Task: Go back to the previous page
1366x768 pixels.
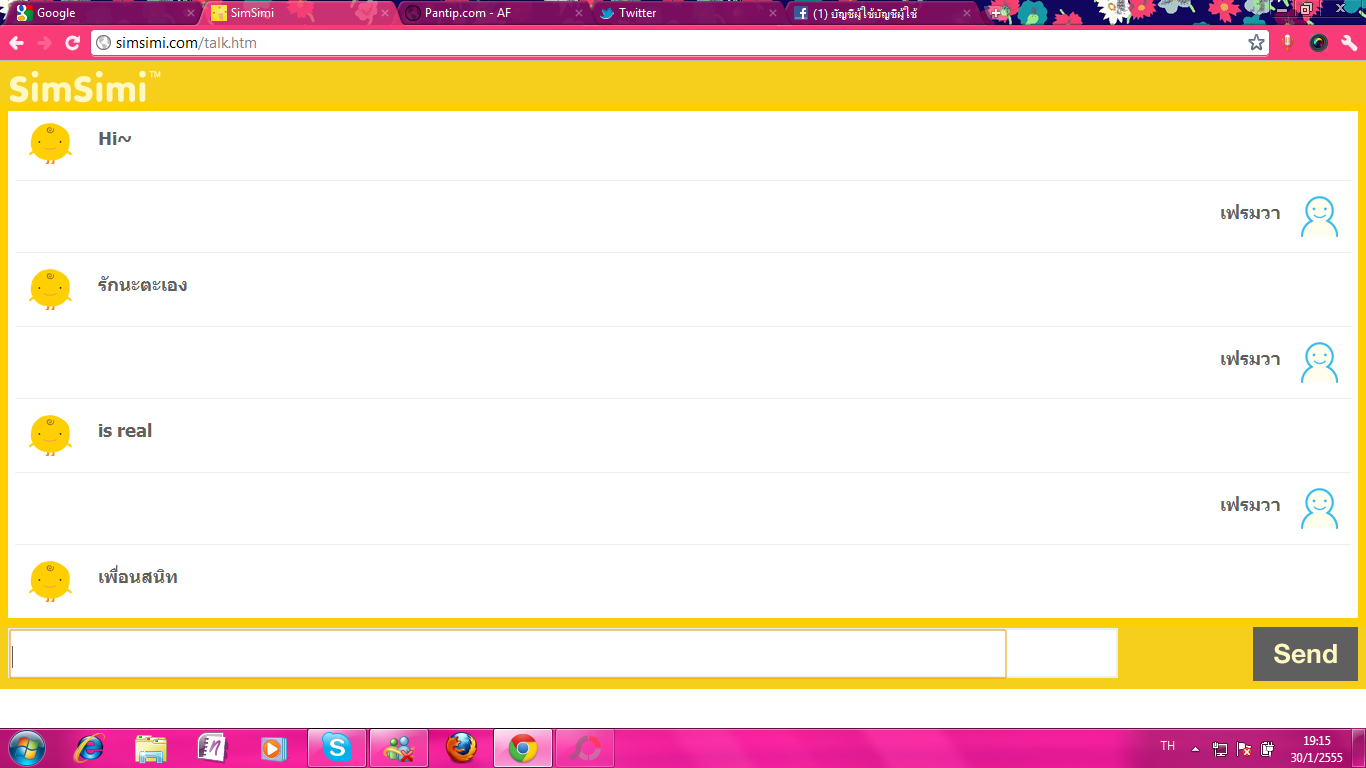Action: (x=16, y=43)
